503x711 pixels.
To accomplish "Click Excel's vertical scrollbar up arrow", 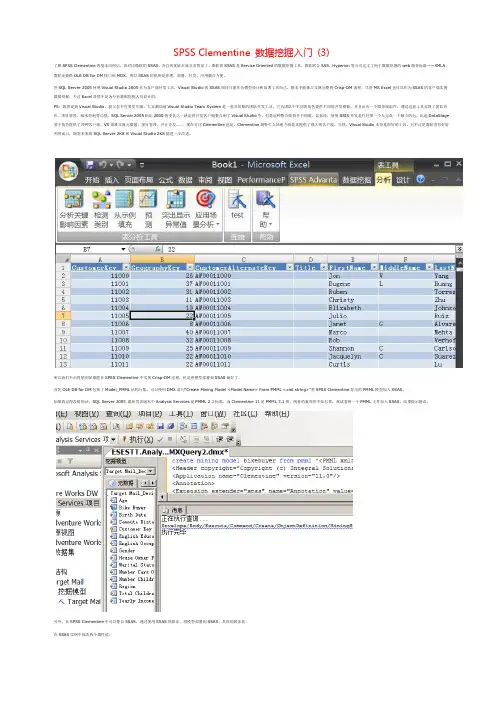I will (459, 262).
